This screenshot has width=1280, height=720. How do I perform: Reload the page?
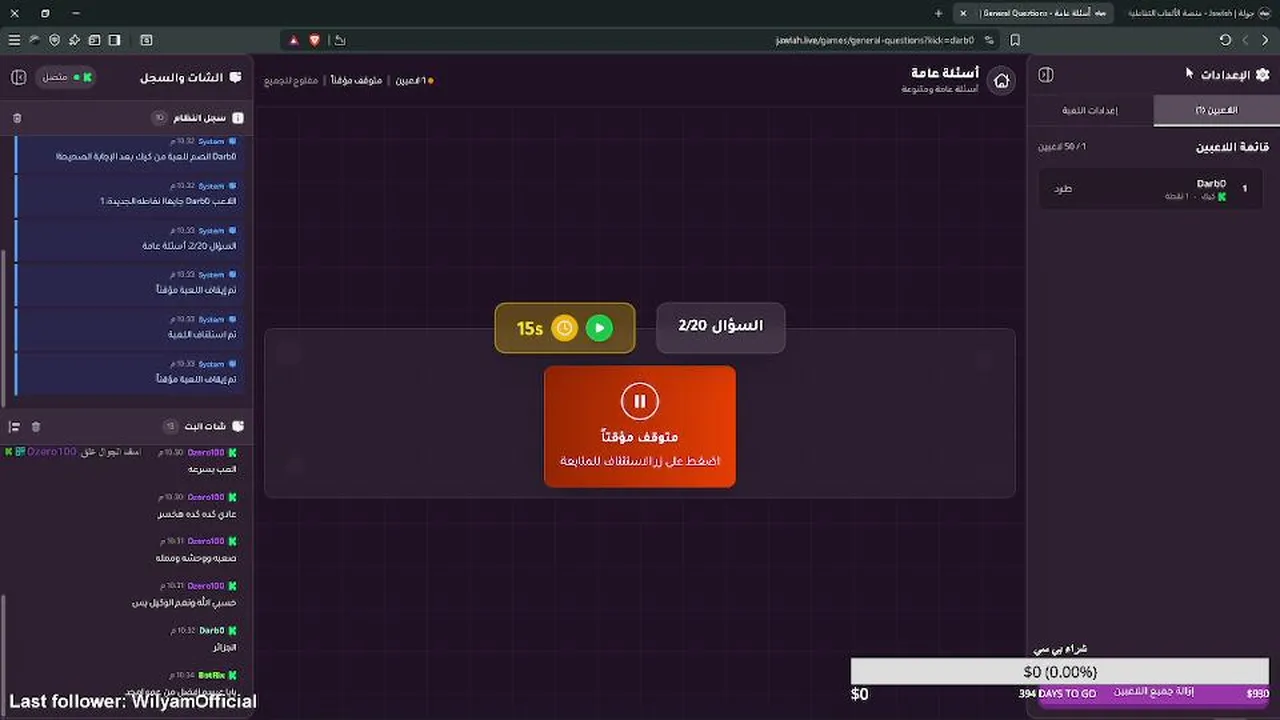(x=1225, y=40)
